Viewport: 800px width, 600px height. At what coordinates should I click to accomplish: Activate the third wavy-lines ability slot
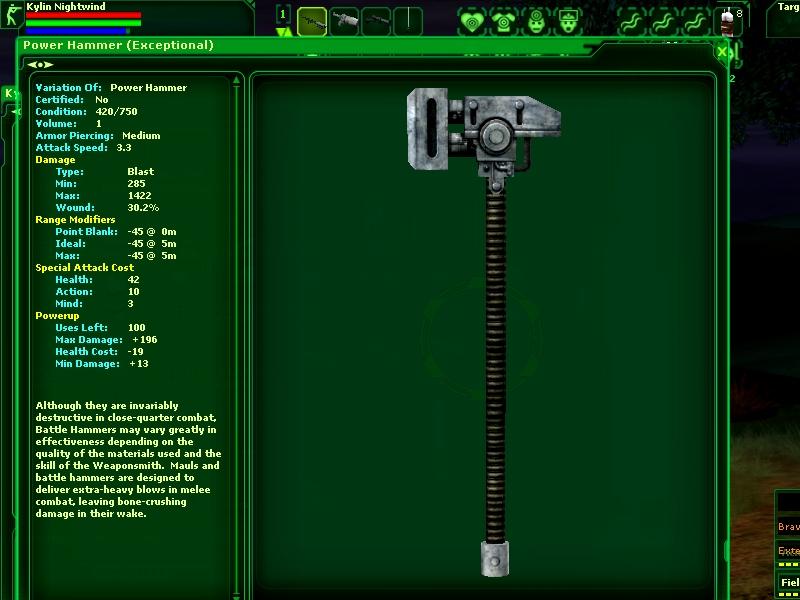pos(695,22)
